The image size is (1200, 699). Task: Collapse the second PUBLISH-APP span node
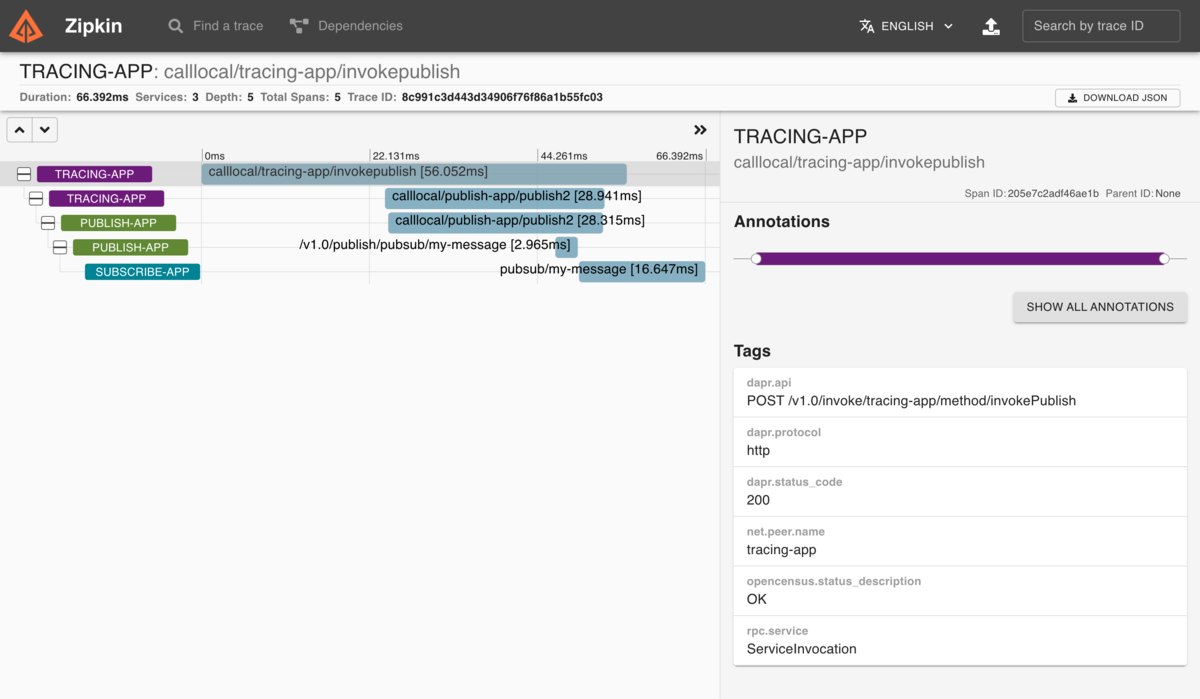click(x=60, y=247)
